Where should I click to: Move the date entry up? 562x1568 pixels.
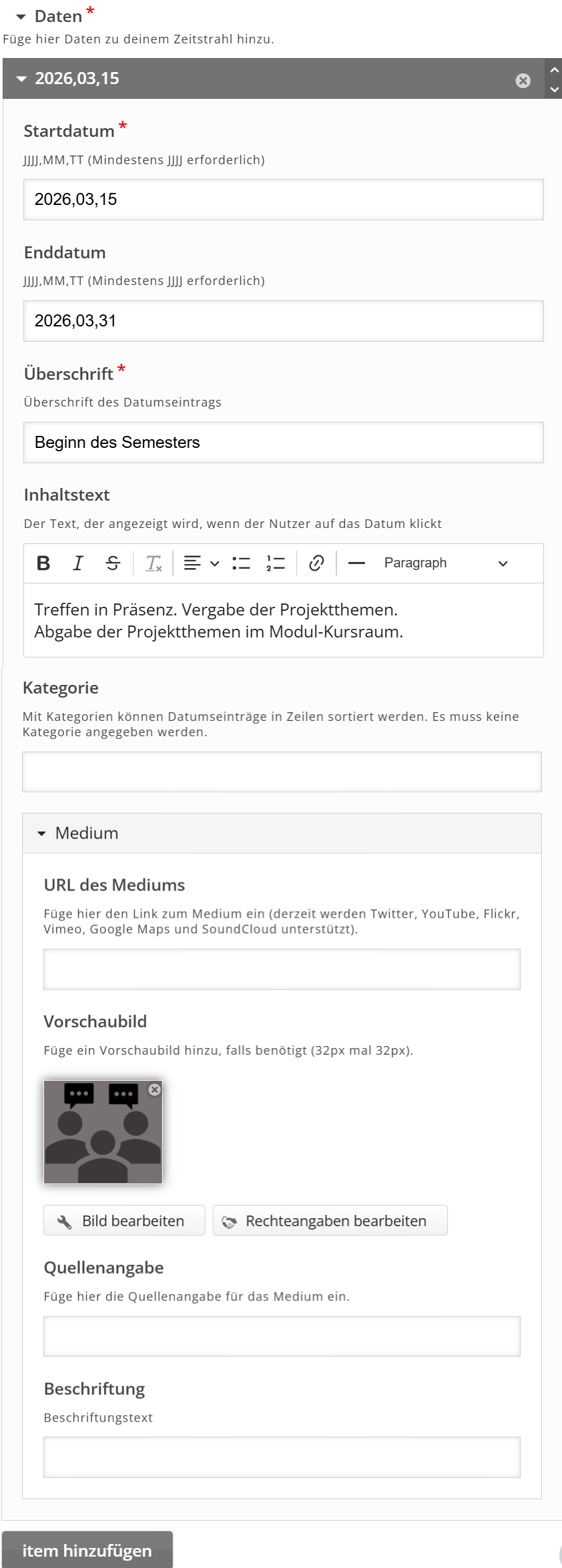[x=554, y=69]
